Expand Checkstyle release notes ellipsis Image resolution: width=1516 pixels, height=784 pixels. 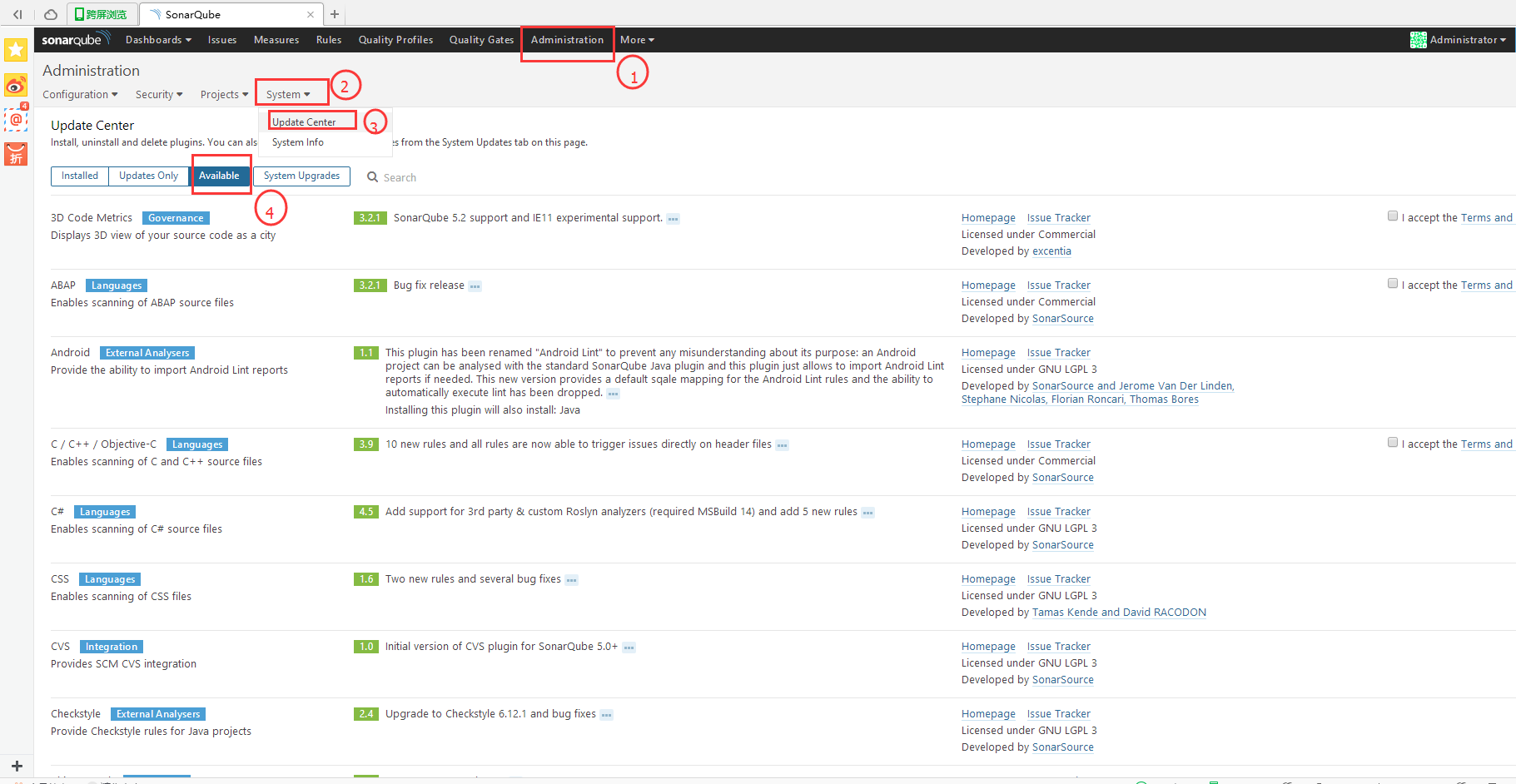tap(606, 715)
